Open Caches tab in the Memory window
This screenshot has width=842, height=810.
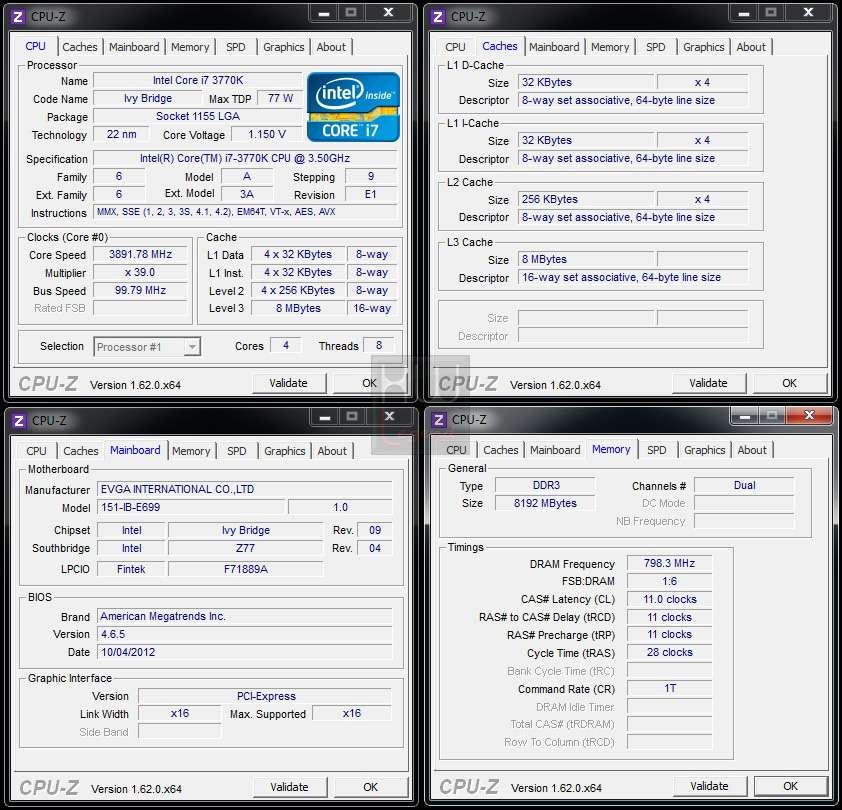click(x=500, y=450)
